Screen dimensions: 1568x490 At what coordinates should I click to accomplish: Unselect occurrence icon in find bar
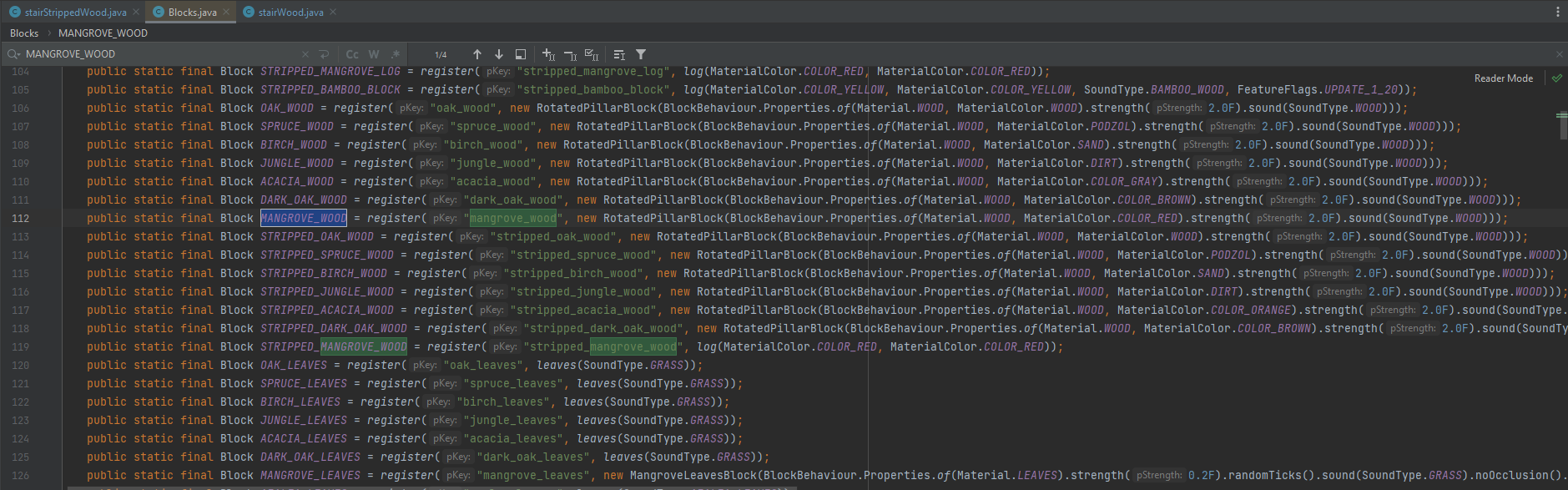(x=570, y=54)
